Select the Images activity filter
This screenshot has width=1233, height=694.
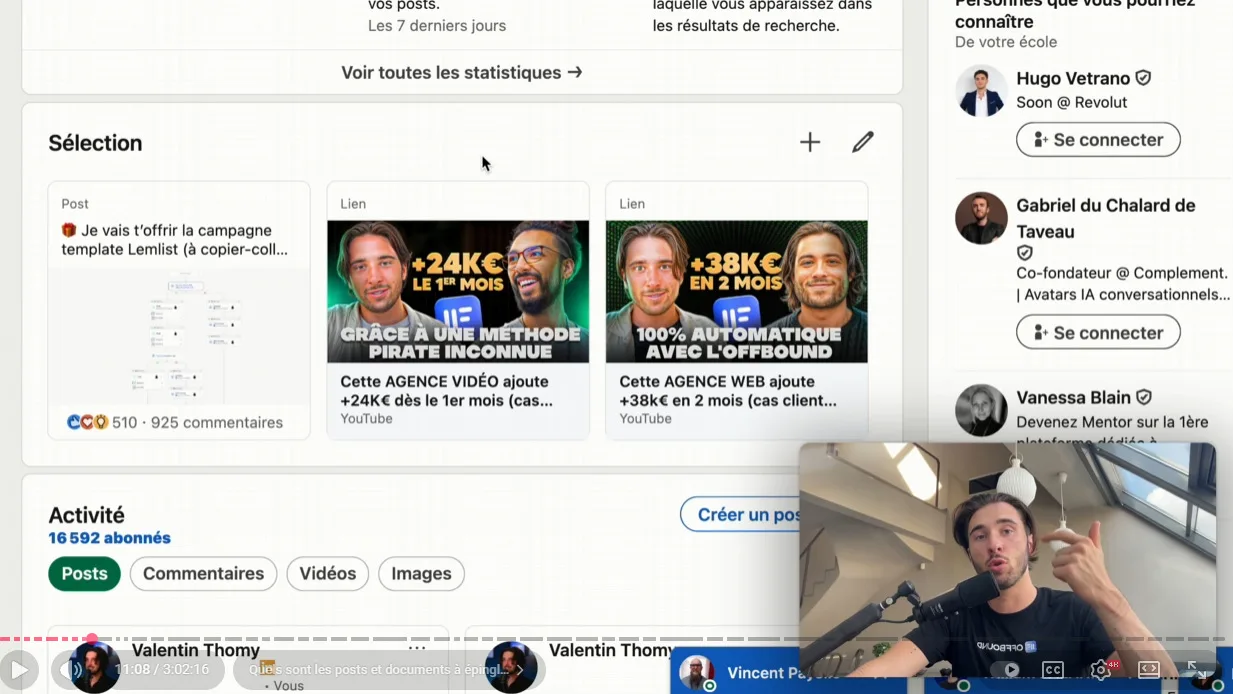pos(421,574)
